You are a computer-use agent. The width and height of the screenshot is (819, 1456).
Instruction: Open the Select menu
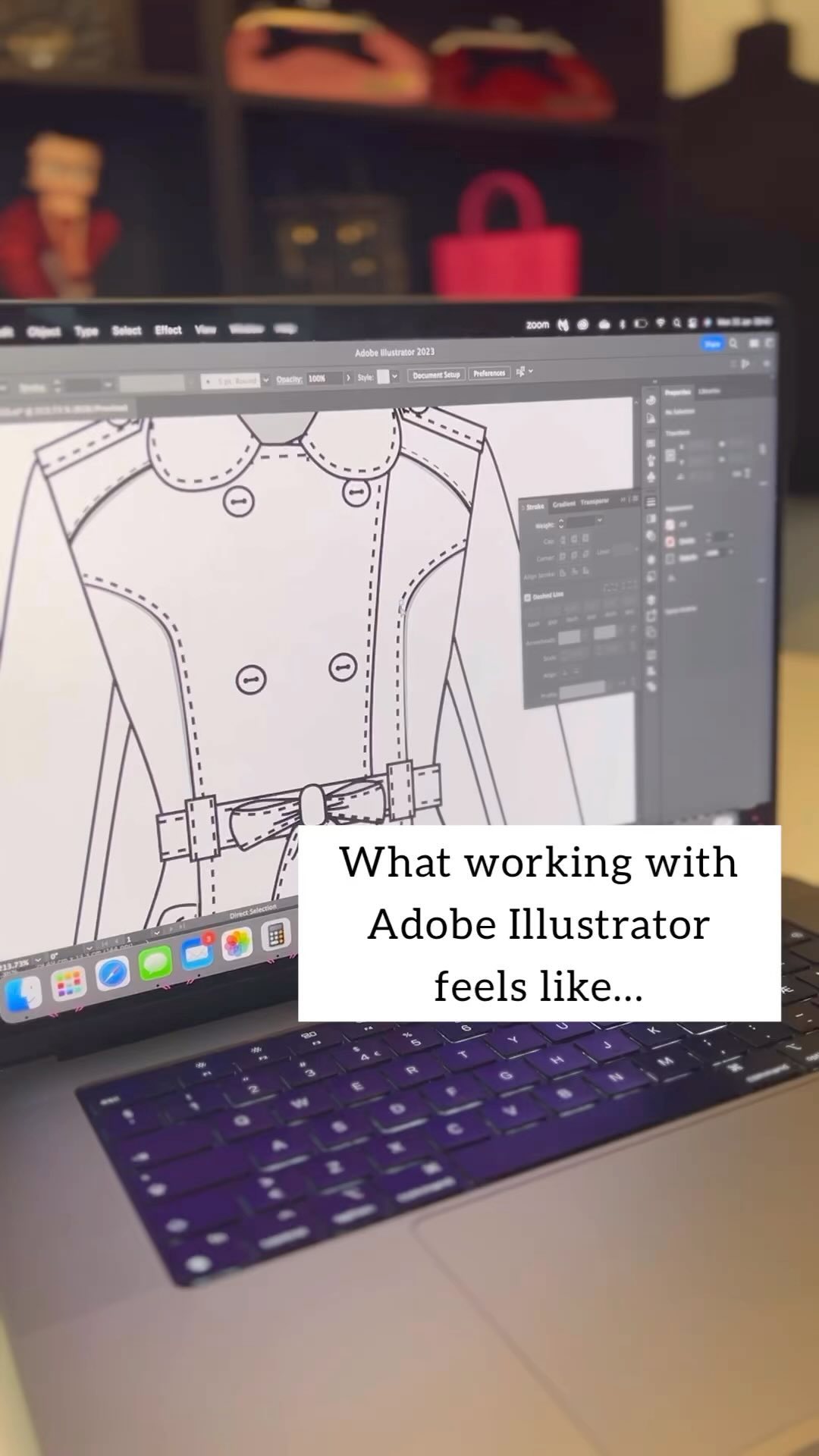127,330
